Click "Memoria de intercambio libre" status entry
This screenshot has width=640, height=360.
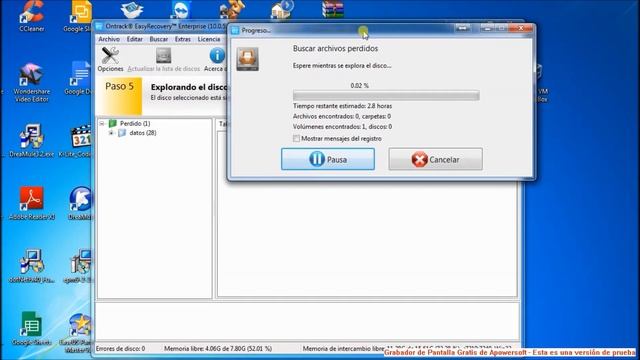click(x=343, y=349)
